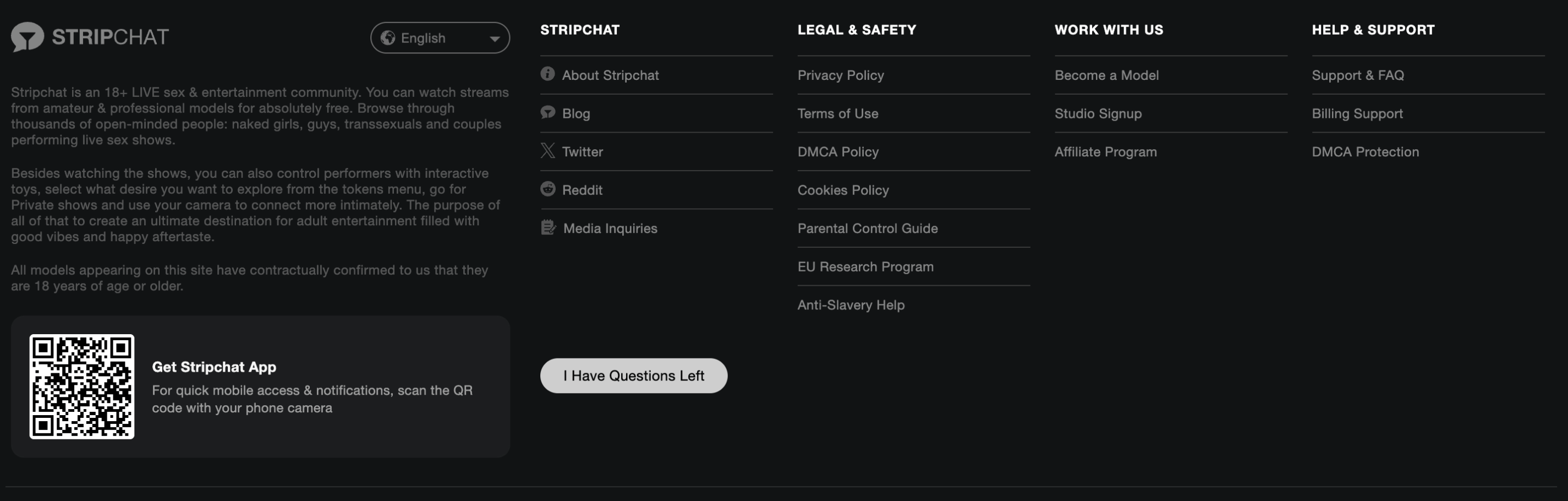Open the Affiliate Program link
The height and width of the screenshot is (501, 1568).
pyautogui.click(x=1105, y=152)
